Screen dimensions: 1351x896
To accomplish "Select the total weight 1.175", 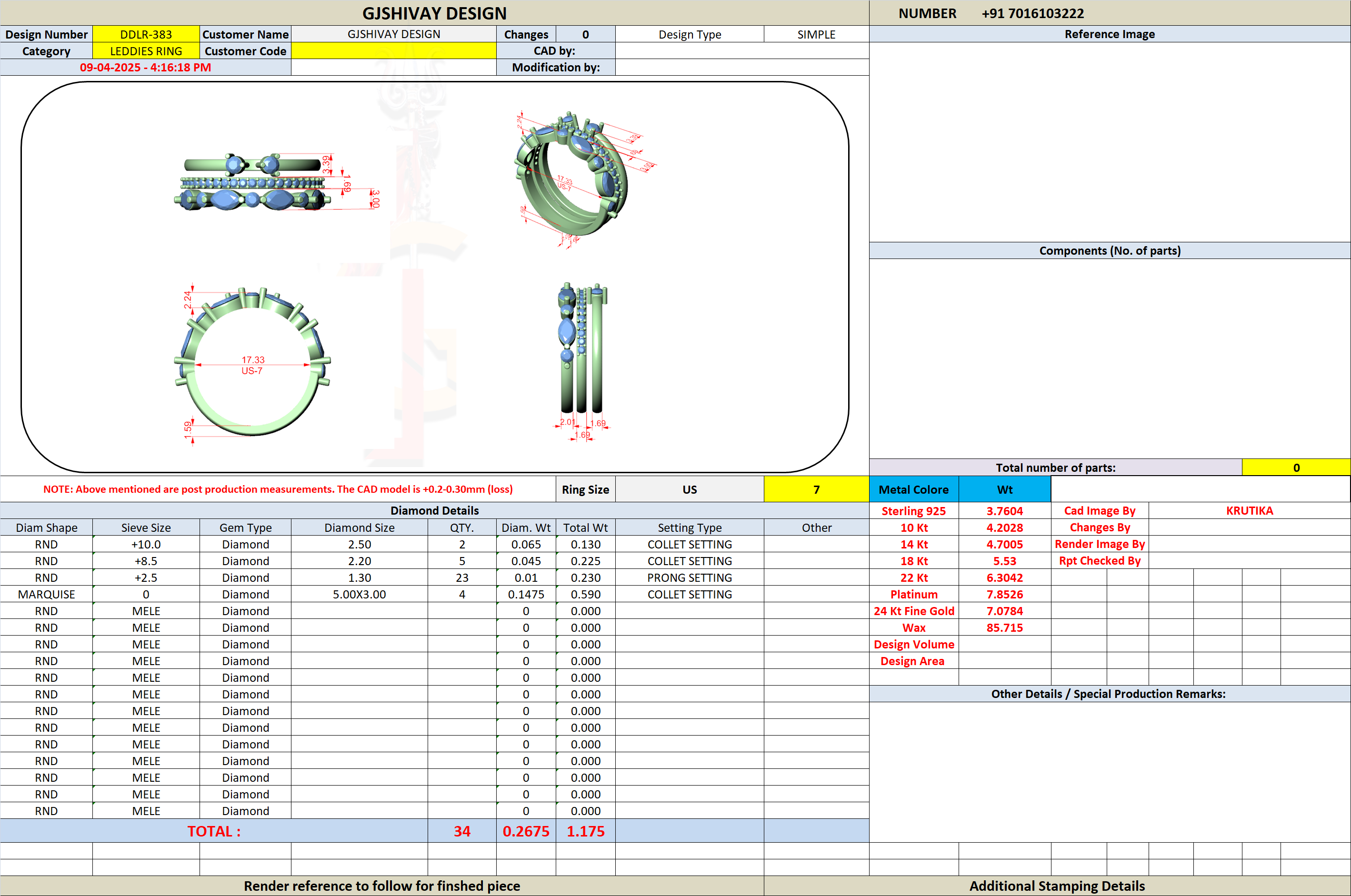I will tap(585, 831).
